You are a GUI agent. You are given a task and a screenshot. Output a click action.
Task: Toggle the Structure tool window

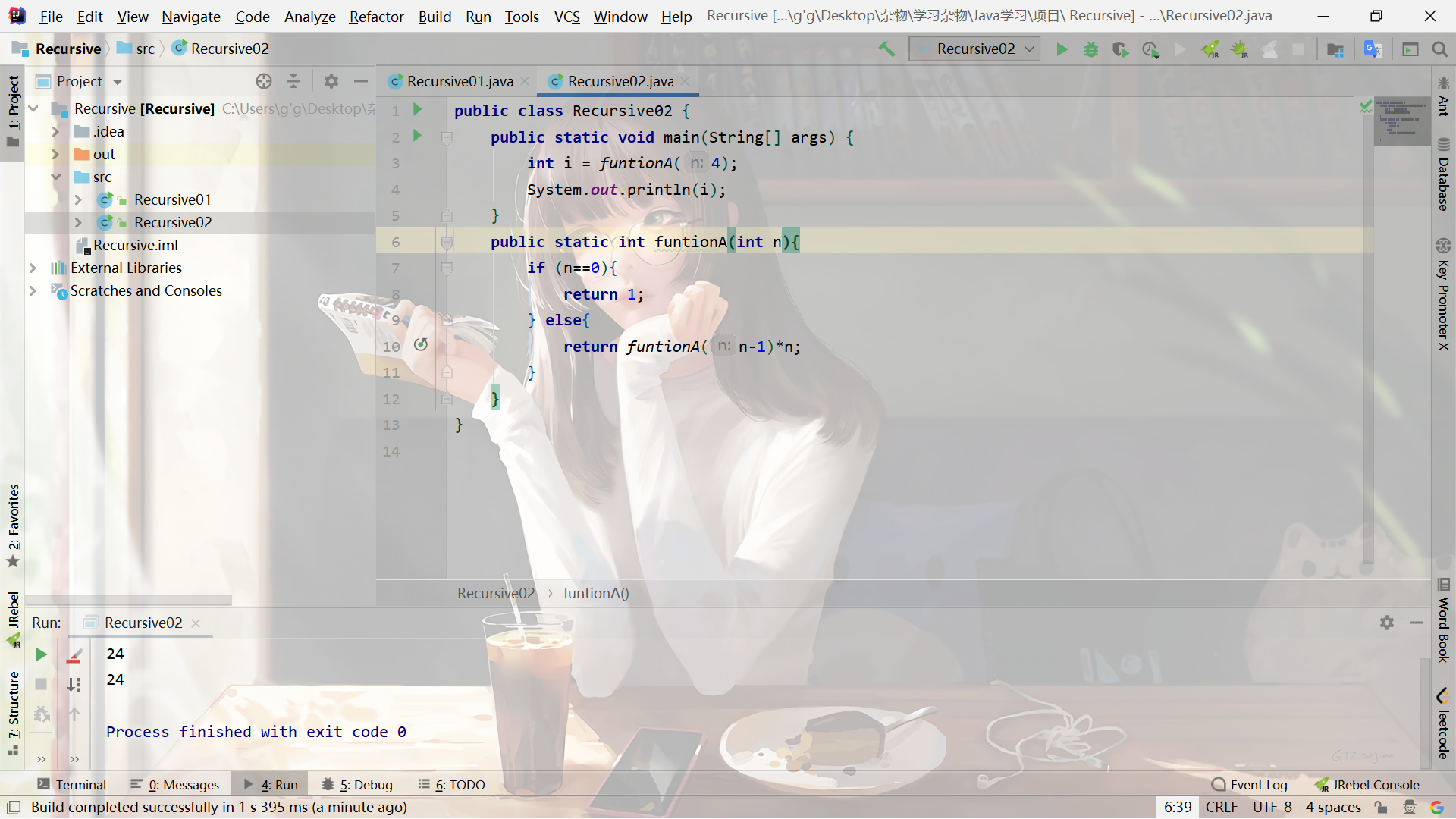(13, 713)
